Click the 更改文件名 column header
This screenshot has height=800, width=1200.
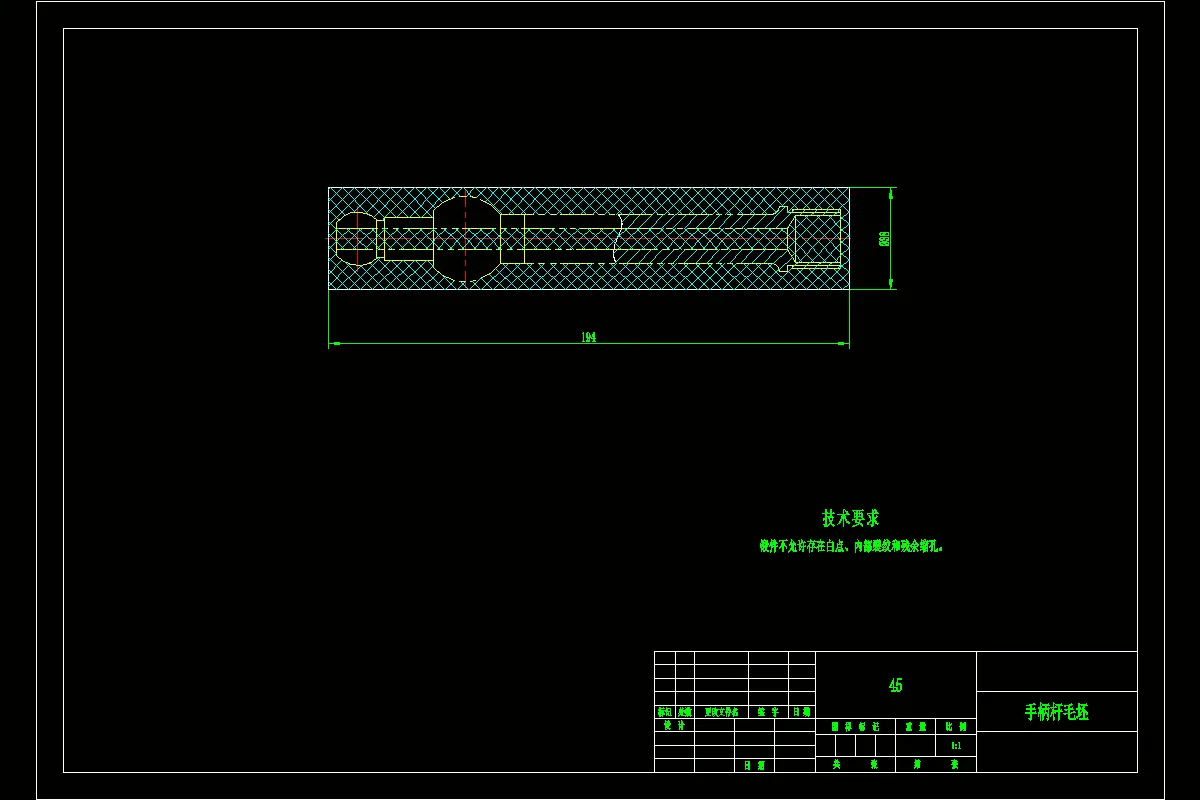[x=721, y=712]
